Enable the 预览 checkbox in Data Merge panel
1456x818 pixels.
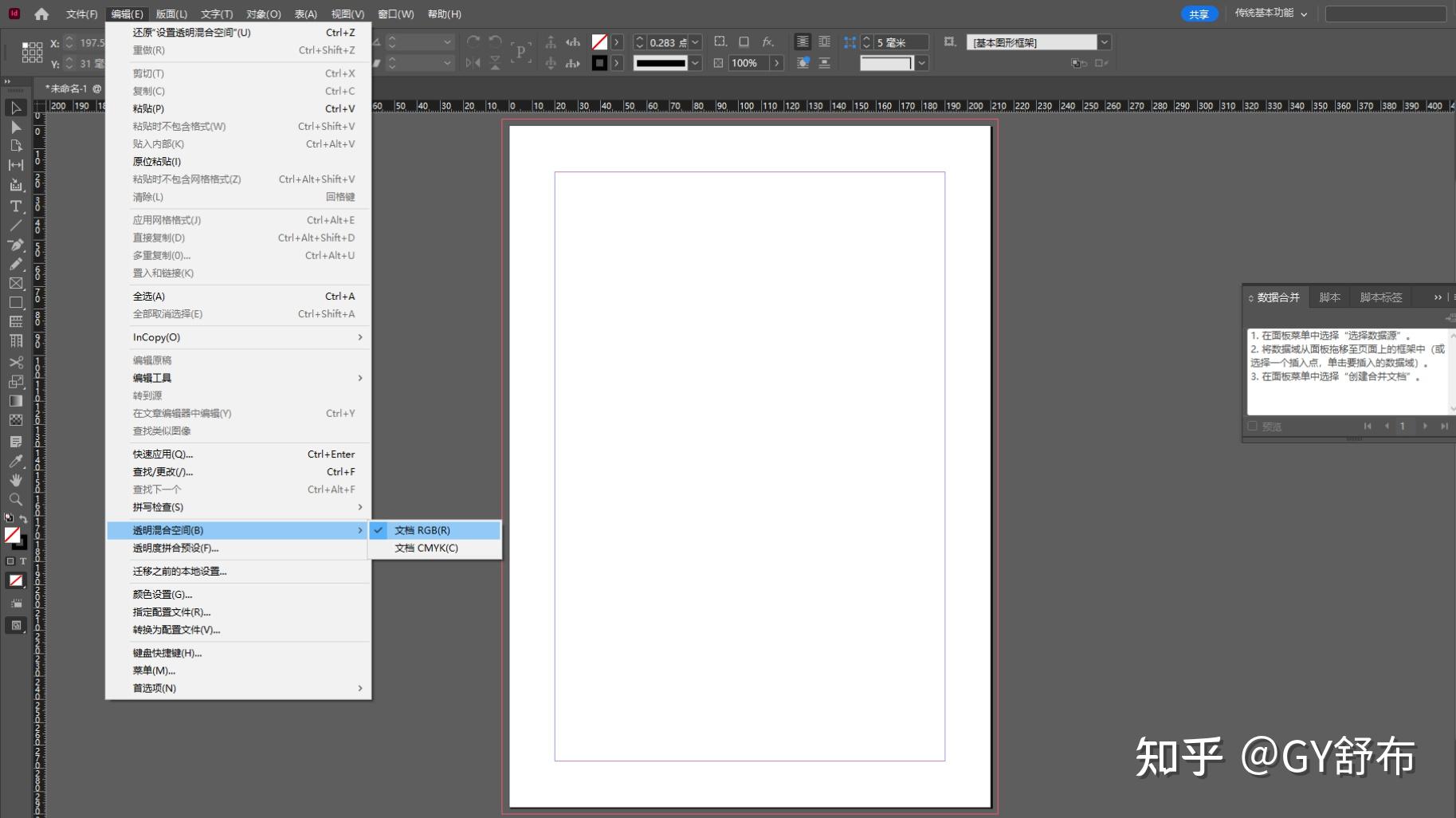click(1253, 426)
